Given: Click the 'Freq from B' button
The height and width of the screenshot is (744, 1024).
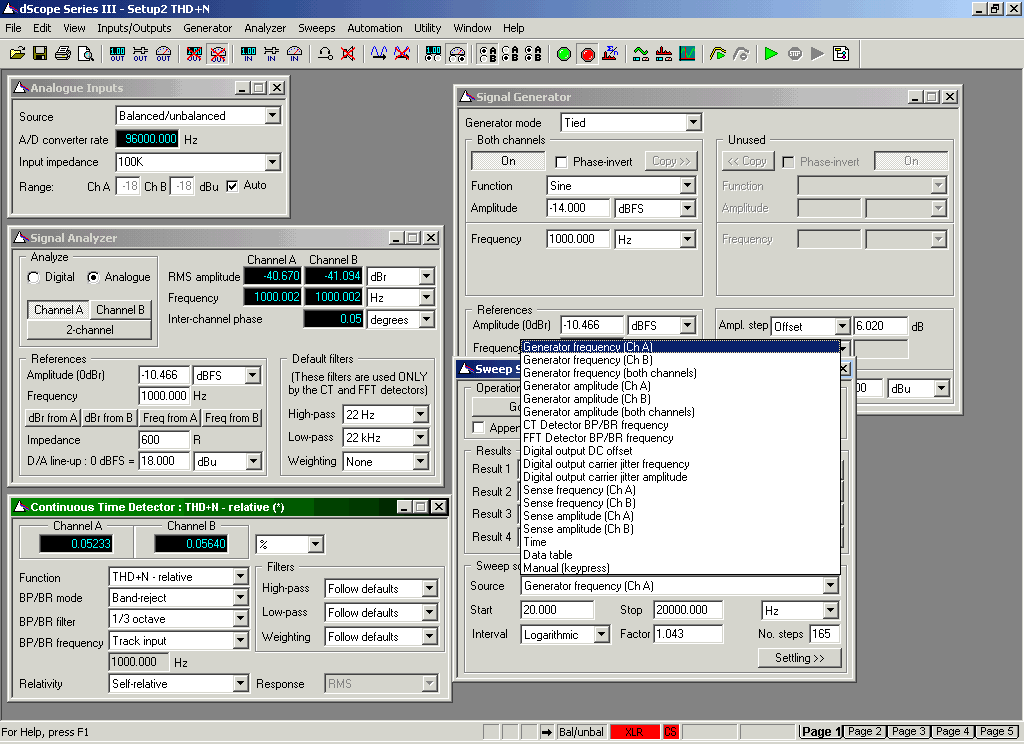Looking at the screenshot, I should point(232,417).
